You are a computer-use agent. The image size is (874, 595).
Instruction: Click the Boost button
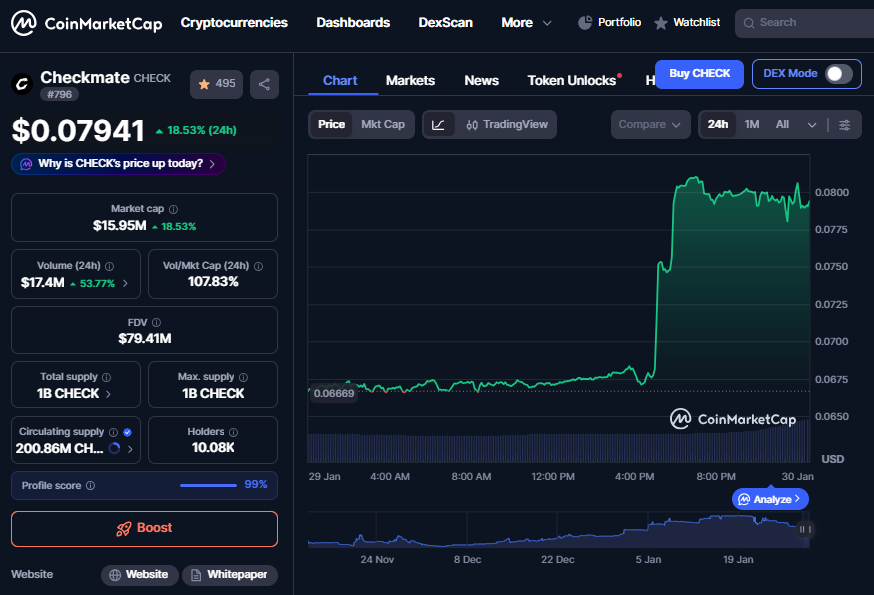click(x=144, y=529)
